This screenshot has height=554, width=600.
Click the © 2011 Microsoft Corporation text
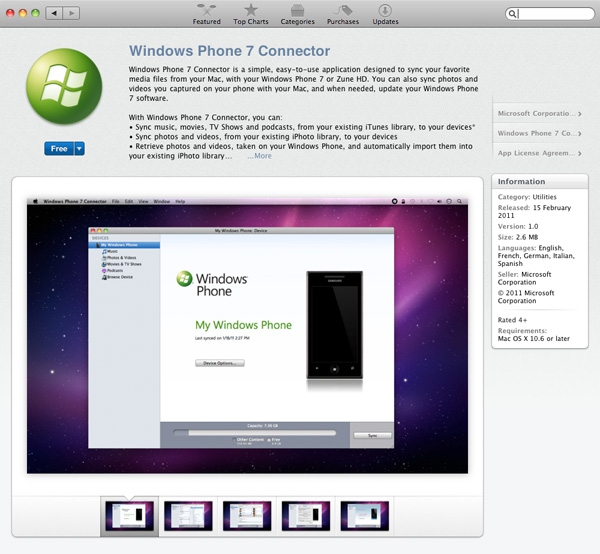[x=526, y=297]
